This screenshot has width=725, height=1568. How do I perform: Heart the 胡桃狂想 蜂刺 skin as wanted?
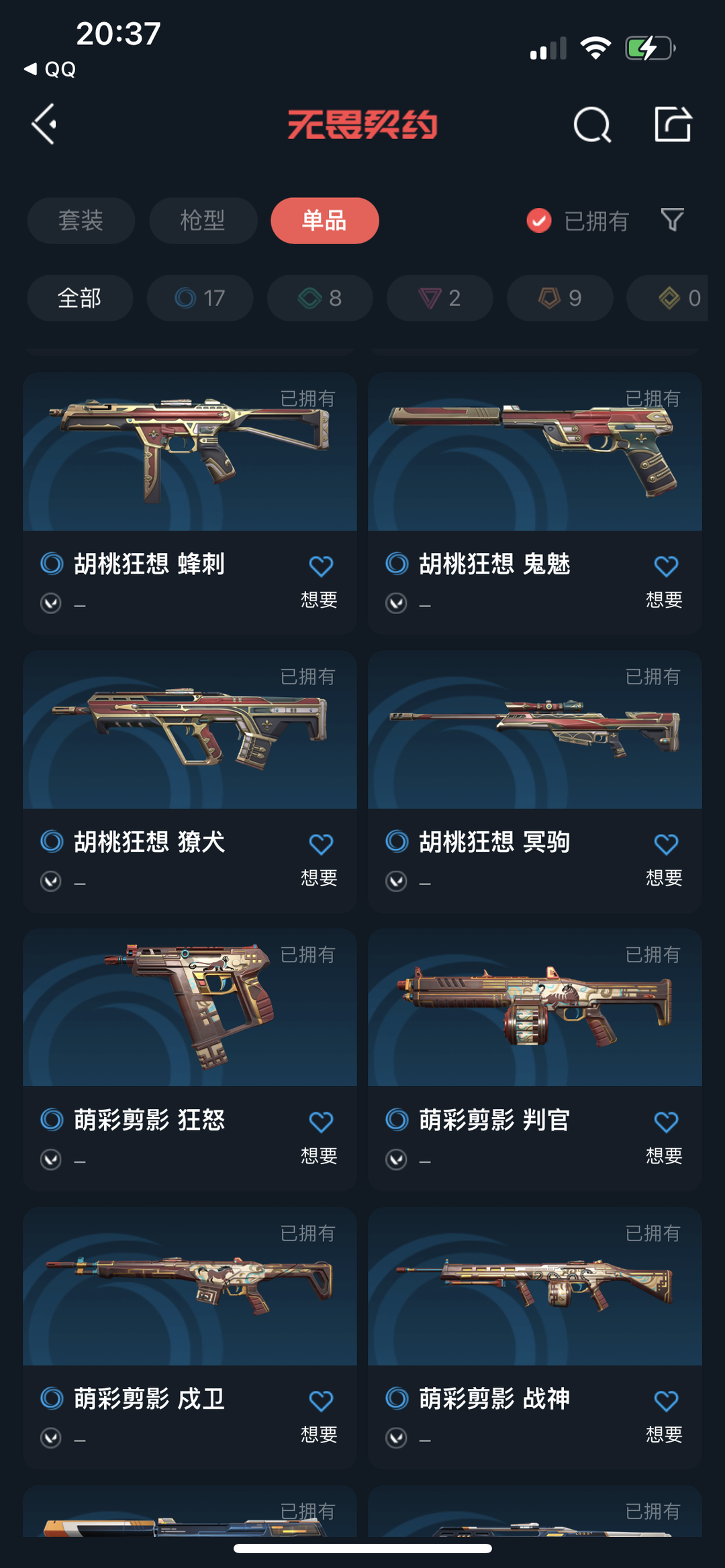pos(321,566)
